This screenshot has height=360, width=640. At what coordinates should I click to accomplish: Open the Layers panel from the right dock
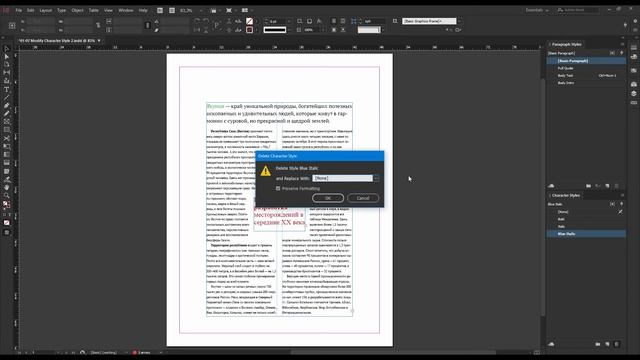pos(633,93)
